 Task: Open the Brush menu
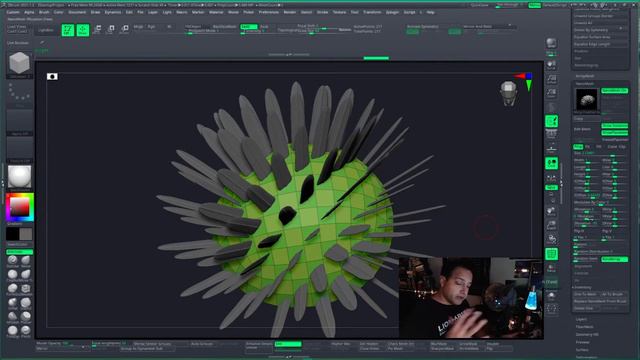[44, 12]
